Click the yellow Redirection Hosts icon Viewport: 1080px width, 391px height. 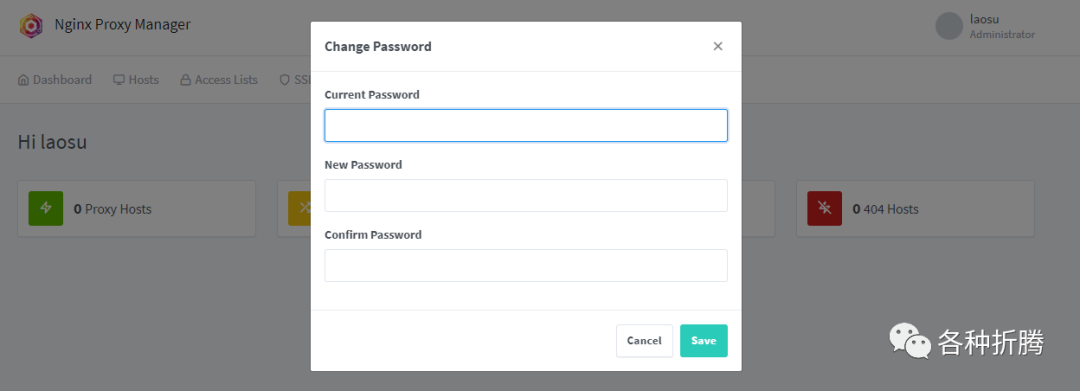(299, 209)
